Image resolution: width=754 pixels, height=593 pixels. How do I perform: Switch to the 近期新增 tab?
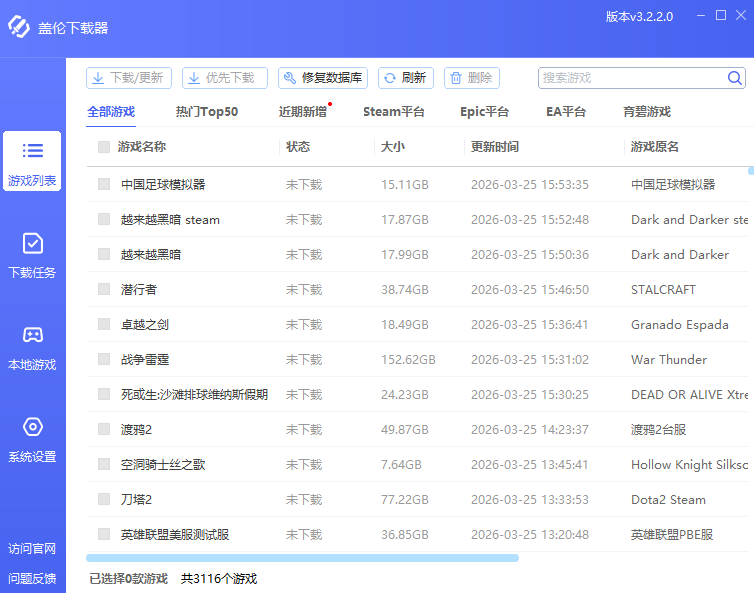tap(303, 112)
